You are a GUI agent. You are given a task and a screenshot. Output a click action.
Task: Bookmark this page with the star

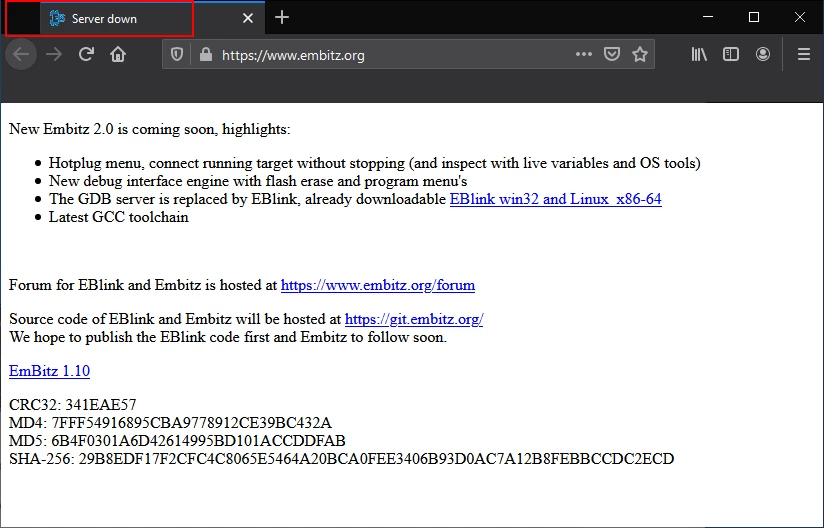pos(640,54)
